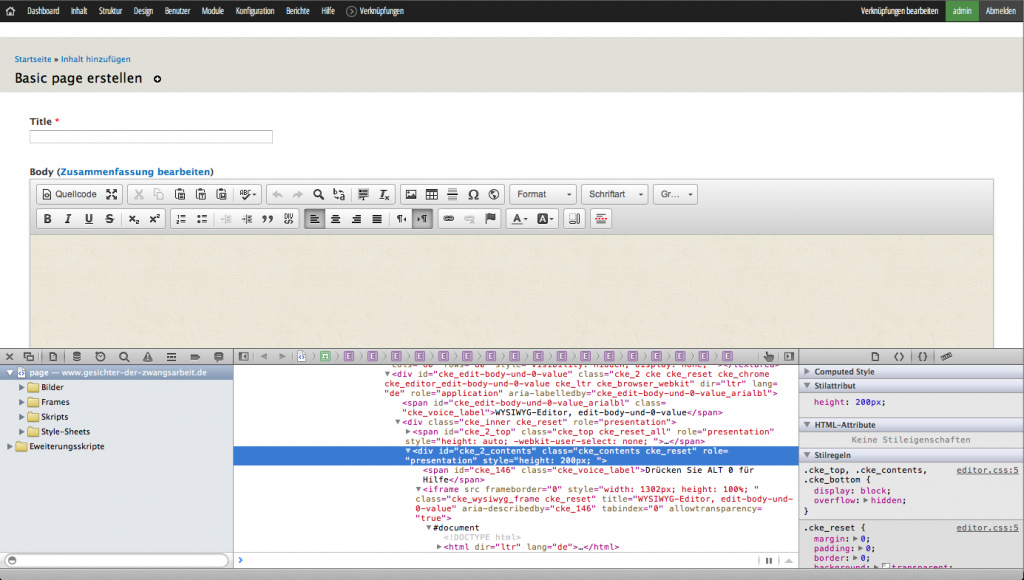Open the find magnifier tool in editor
Viewport: 1024px width, 580px height.
(318, 194)
